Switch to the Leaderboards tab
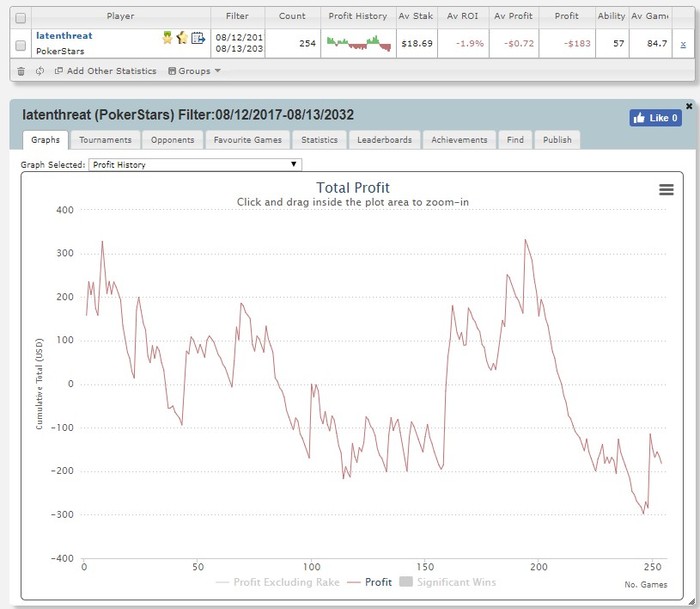Image resolution: width=700 pixels, height=609 pixels. tap(384, 140)
